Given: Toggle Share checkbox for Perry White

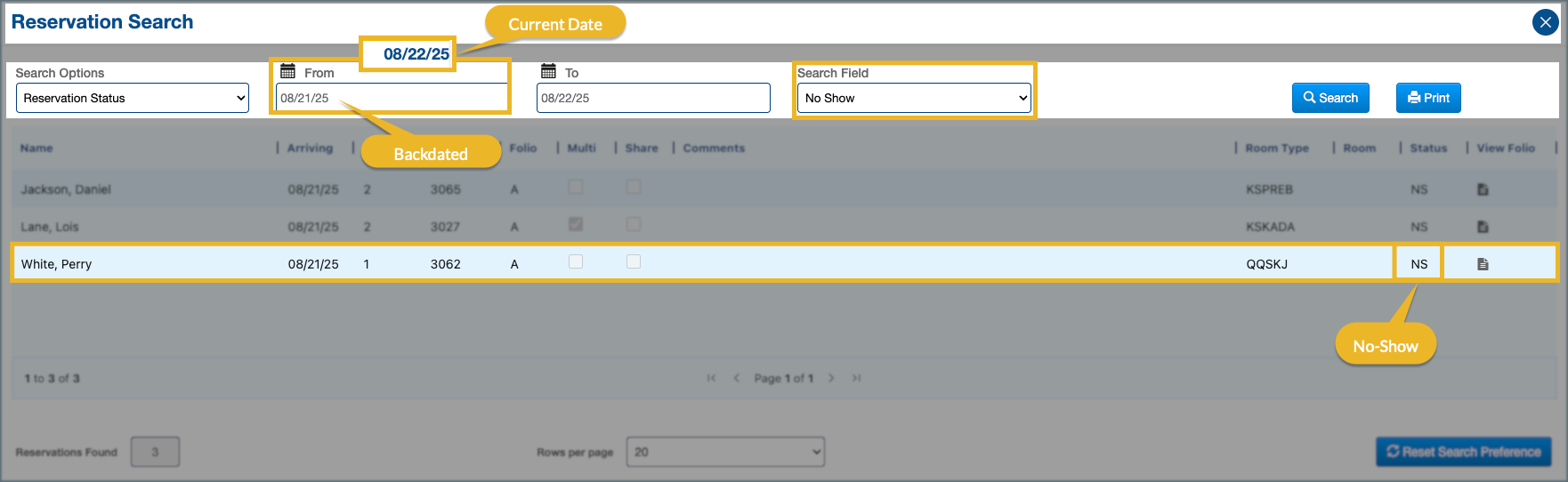Looking at the screenshot, I should [634, 262].
